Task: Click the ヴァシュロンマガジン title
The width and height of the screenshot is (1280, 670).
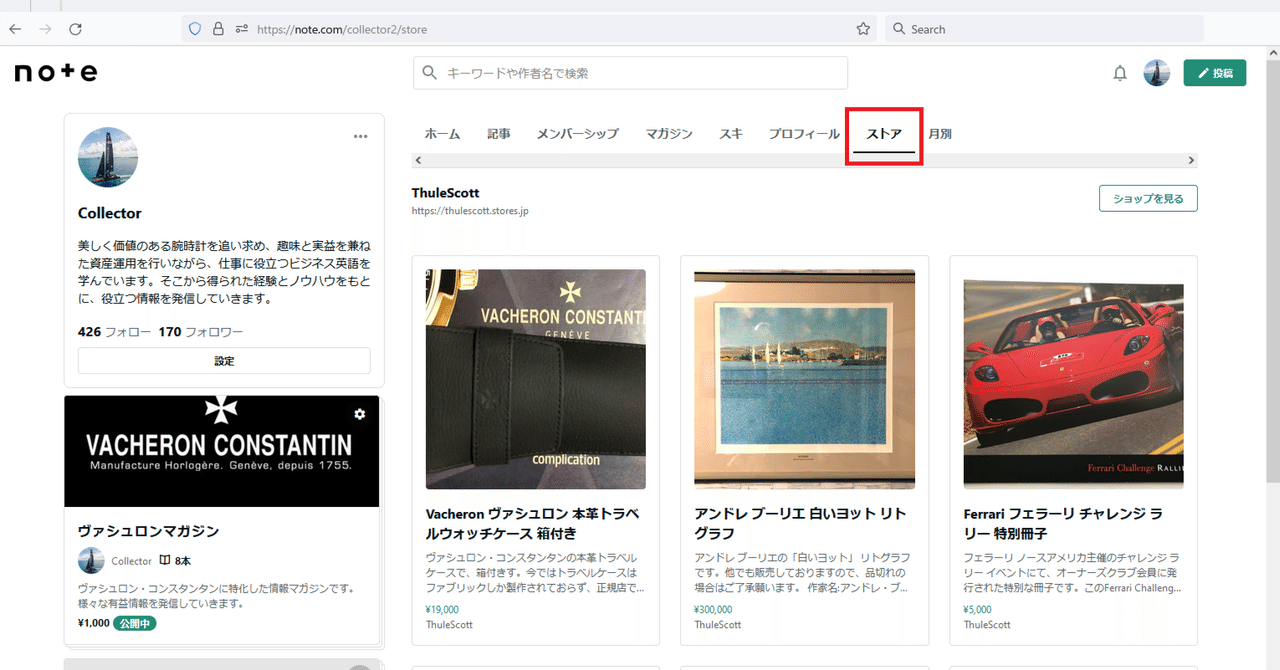Action: click(x=148, y=531)
